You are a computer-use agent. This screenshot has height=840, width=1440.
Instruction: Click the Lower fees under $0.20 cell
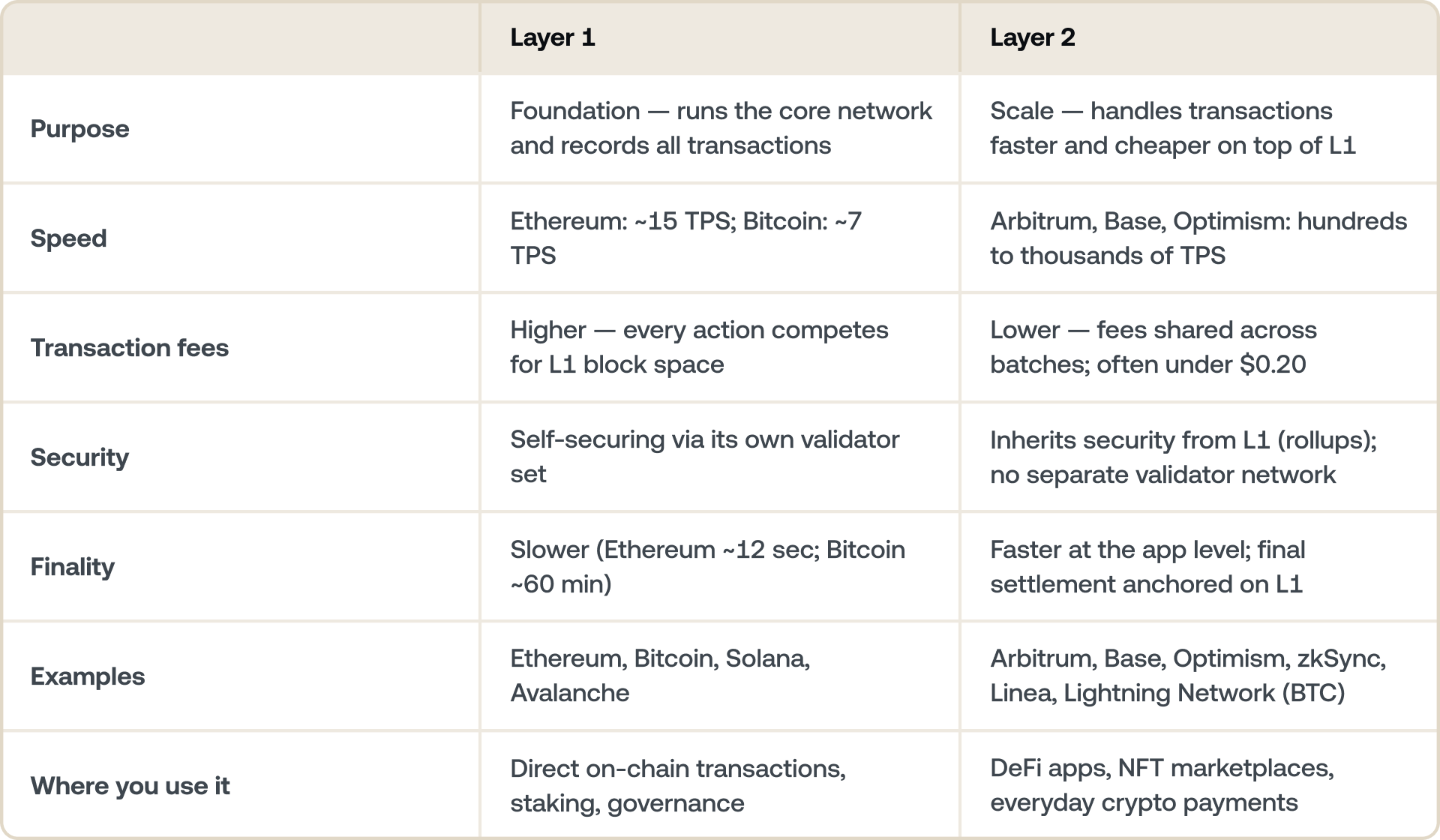1153,347
